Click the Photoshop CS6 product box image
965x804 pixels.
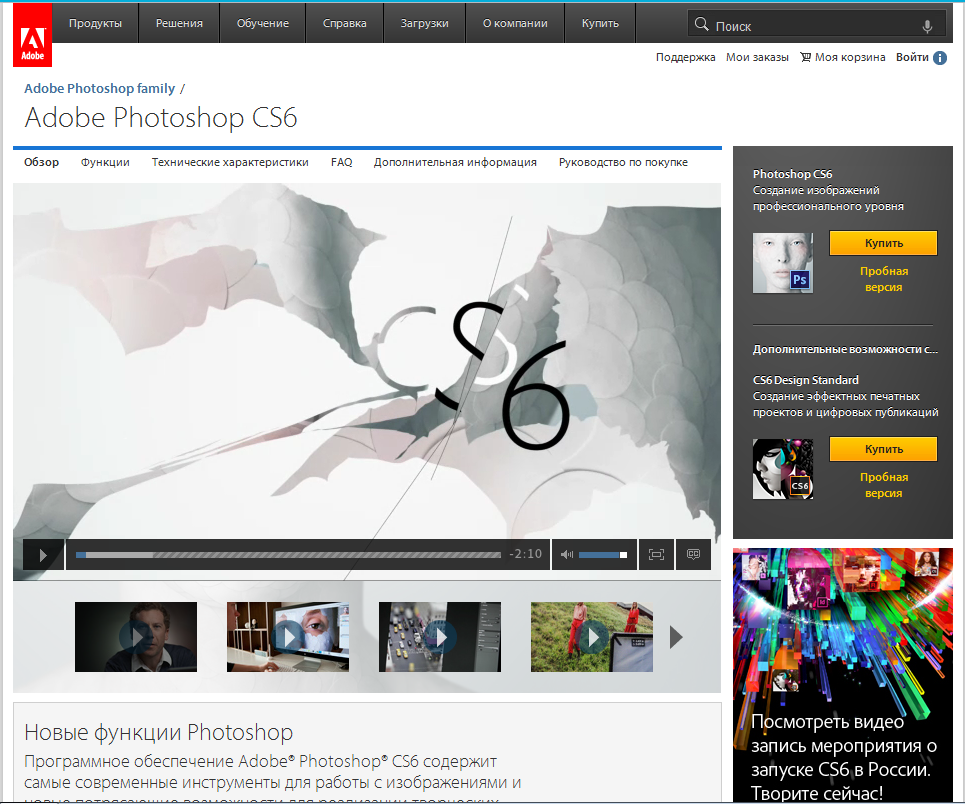[783, 263]
